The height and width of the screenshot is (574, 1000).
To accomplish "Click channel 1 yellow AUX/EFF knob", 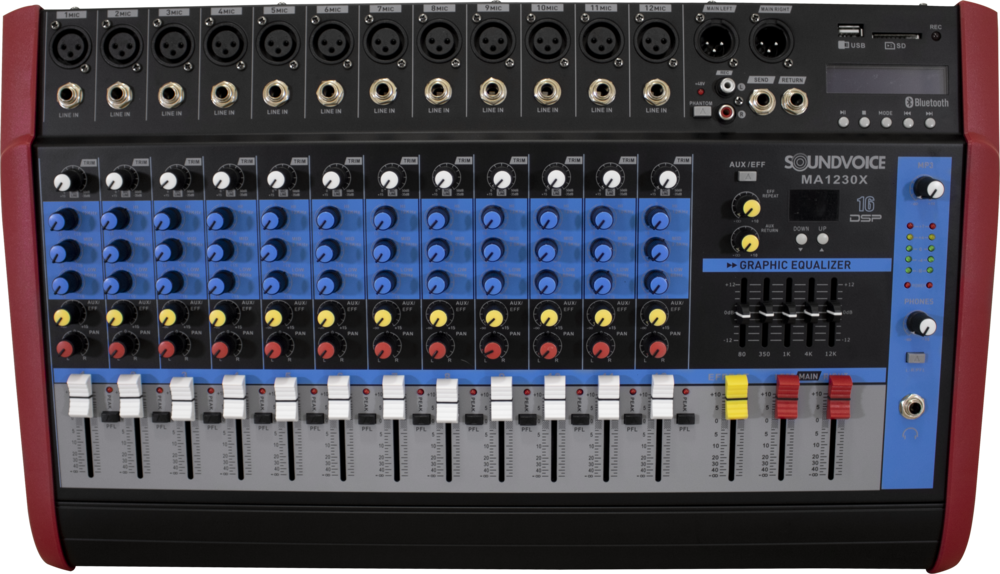I will click(66, 315).
